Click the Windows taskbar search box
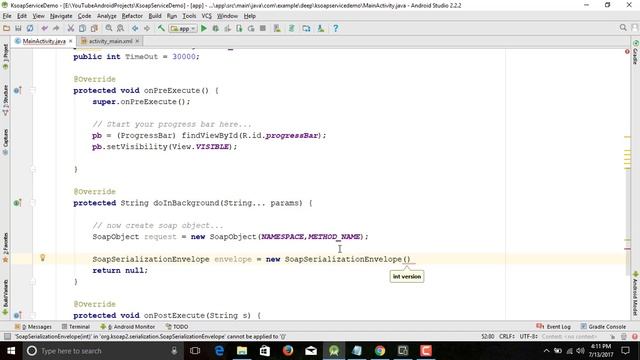 pyautogui.click(x=102, y=351)
